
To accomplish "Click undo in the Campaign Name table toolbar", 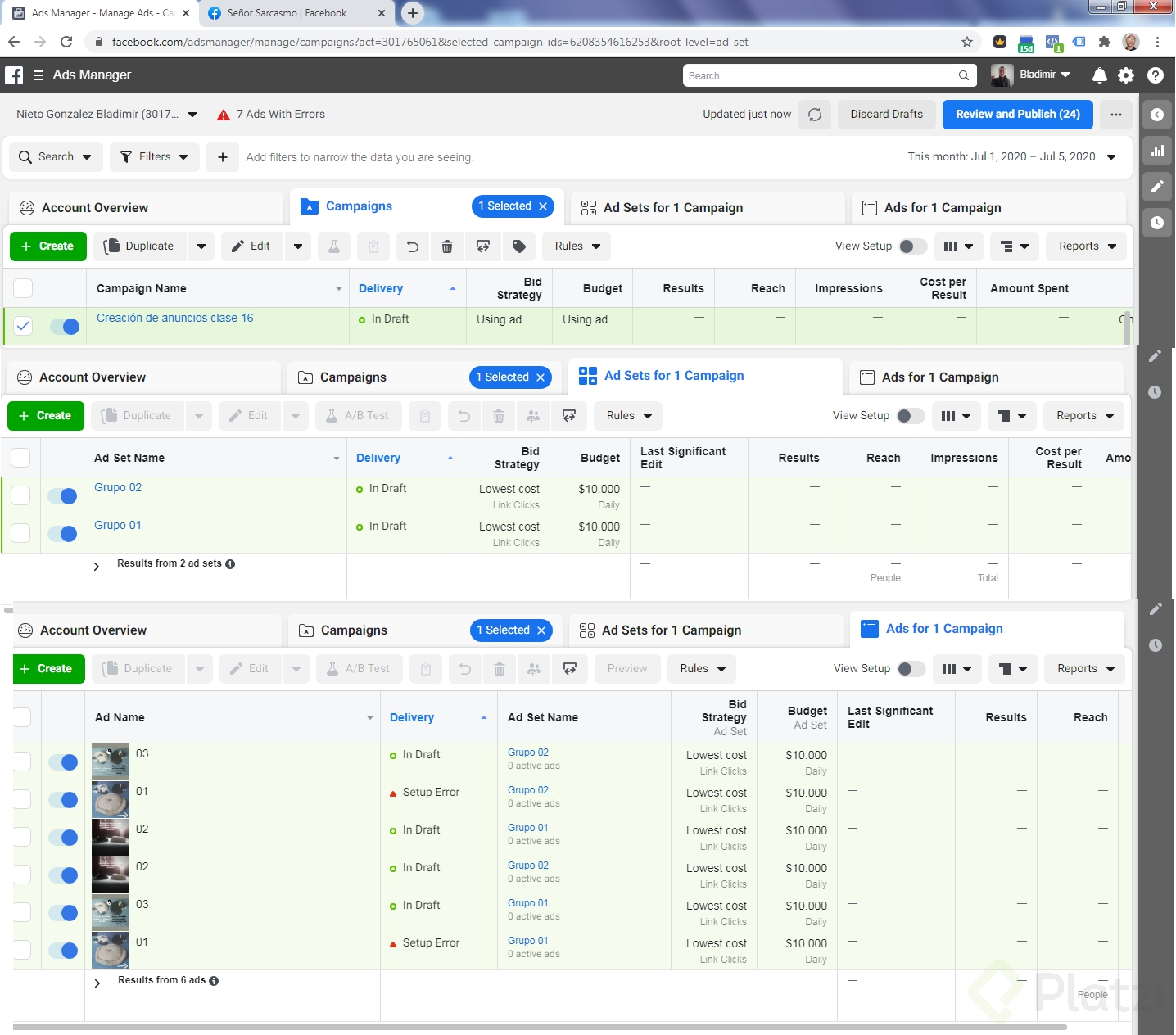I will pos(413,246).
